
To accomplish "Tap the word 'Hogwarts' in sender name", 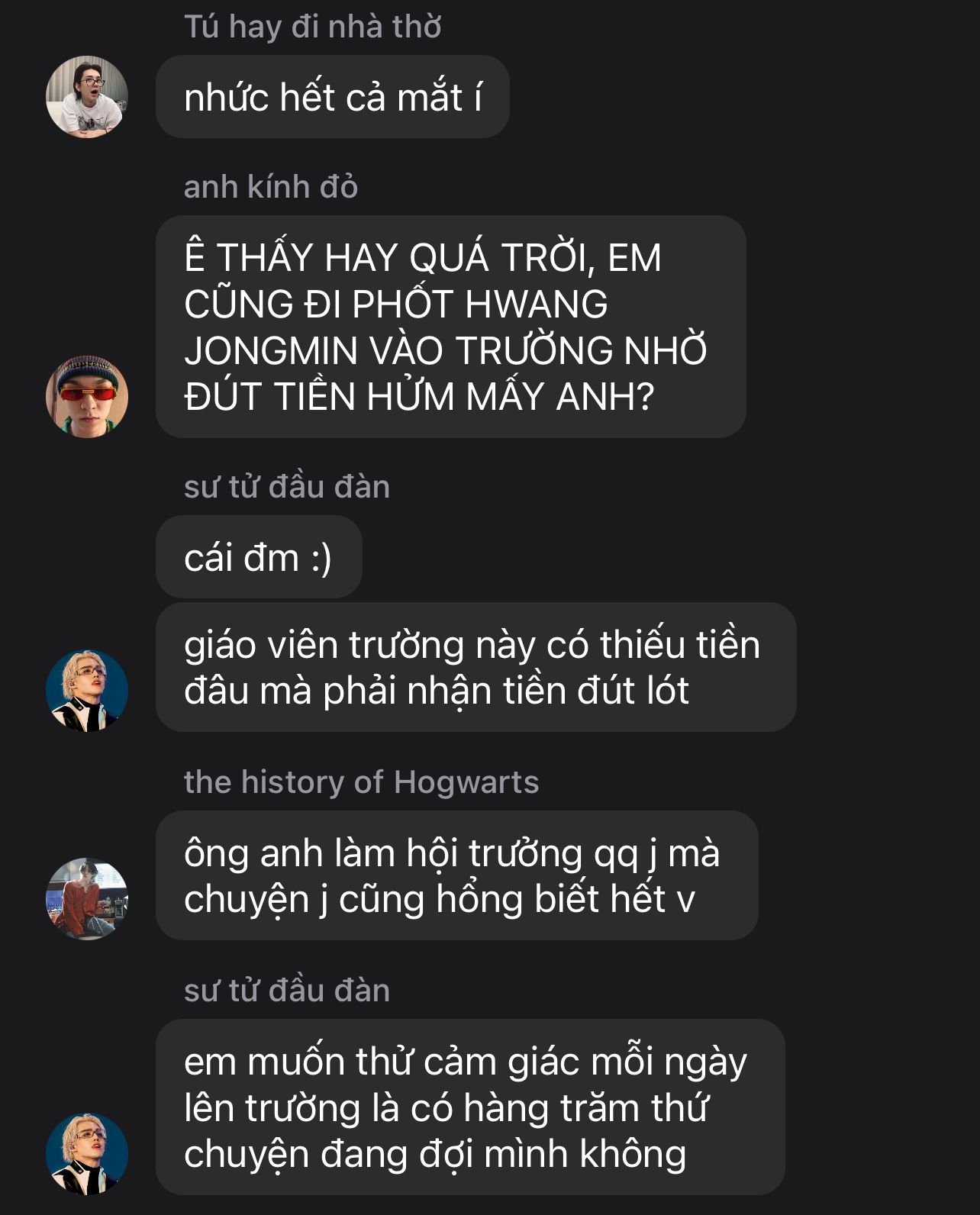I will tap(466, 782).
